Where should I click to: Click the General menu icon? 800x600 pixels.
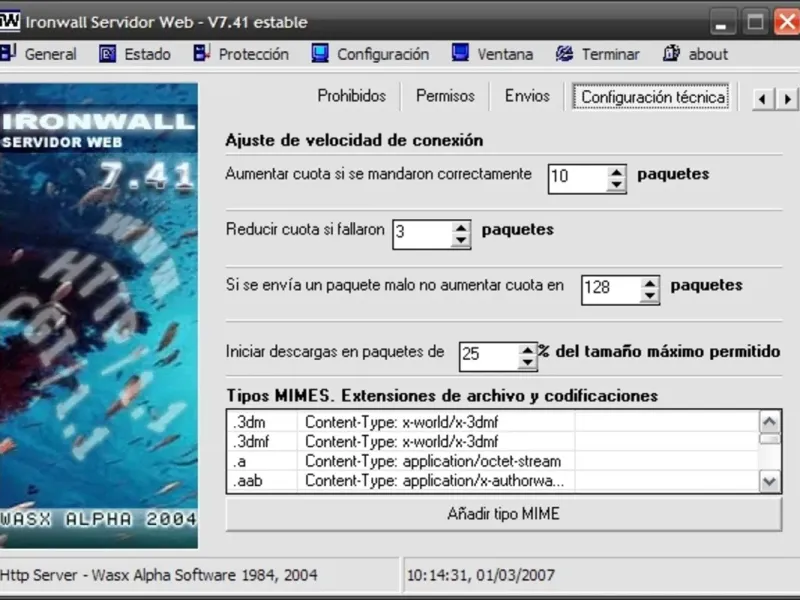(x=8, y=53)
